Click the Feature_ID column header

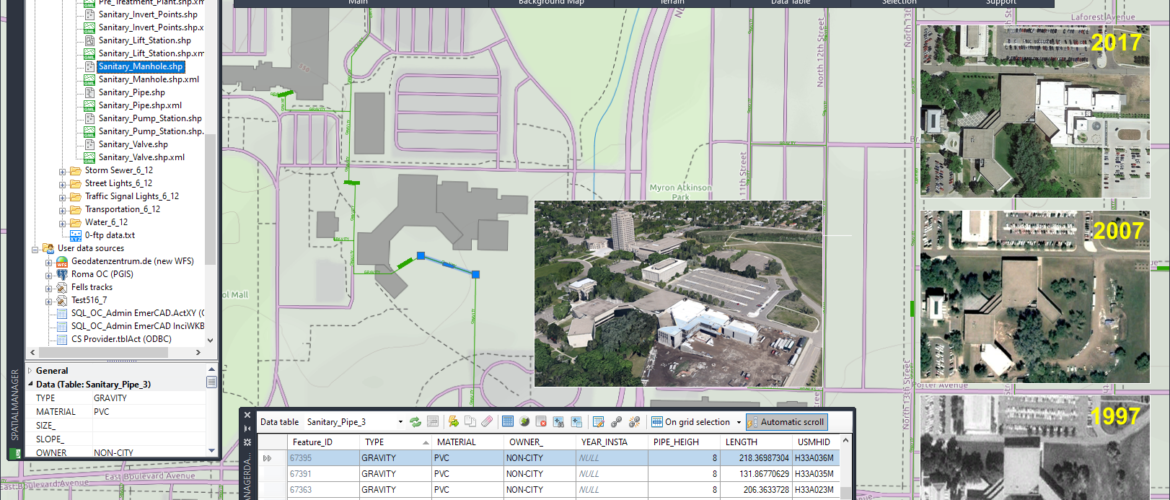pyautogui.click(x=321, y=442)
